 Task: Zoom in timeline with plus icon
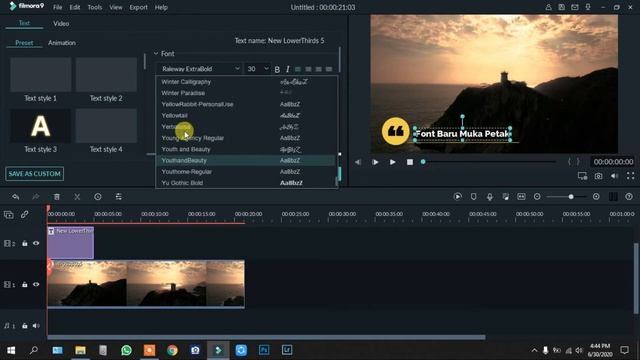click(596, 197)
